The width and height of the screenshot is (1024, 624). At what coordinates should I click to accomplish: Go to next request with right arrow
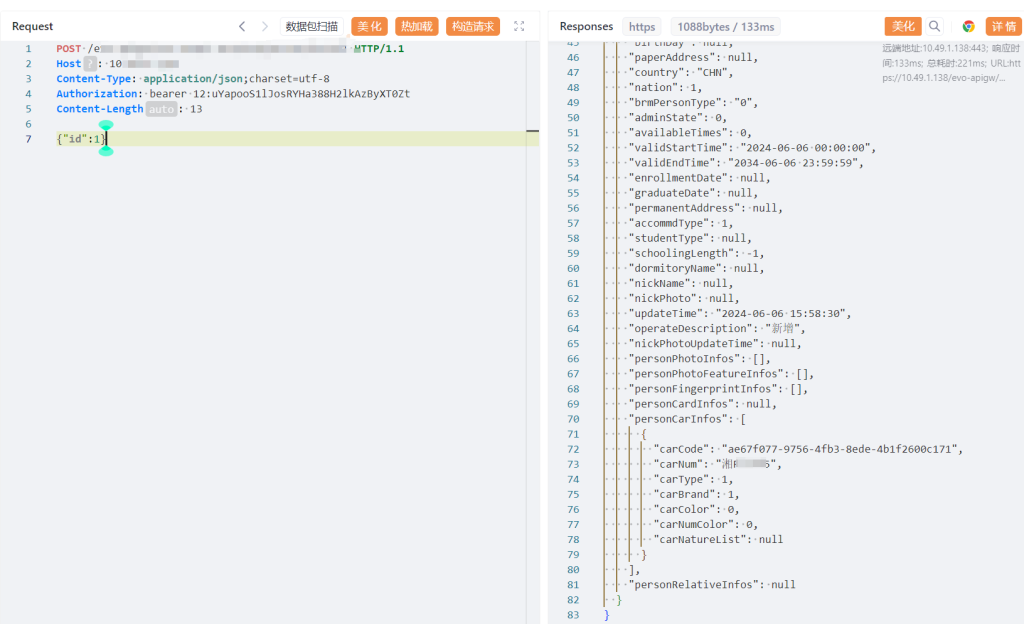coord(265,26)
